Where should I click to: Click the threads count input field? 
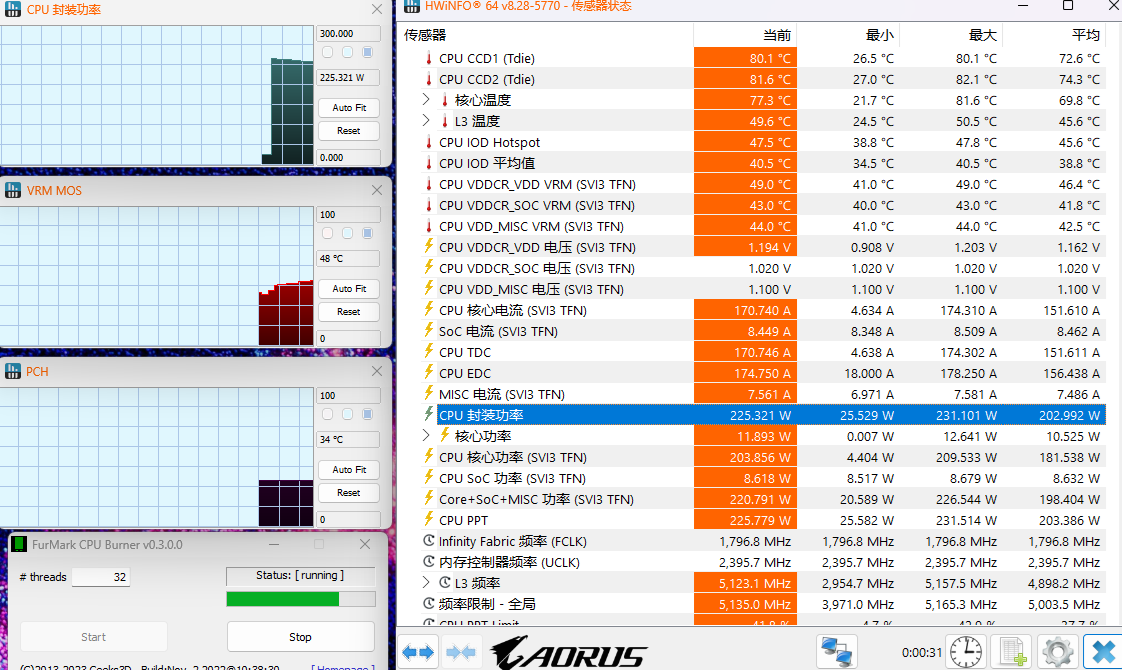click(x=100, y=577)
